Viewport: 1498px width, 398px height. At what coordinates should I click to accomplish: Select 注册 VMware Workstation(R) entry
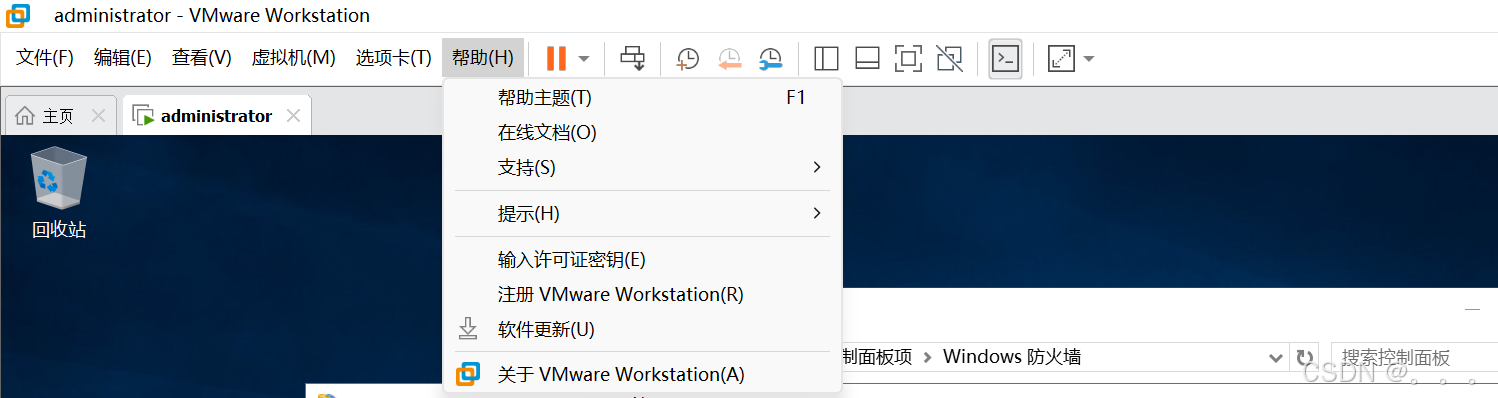(642, 295)
